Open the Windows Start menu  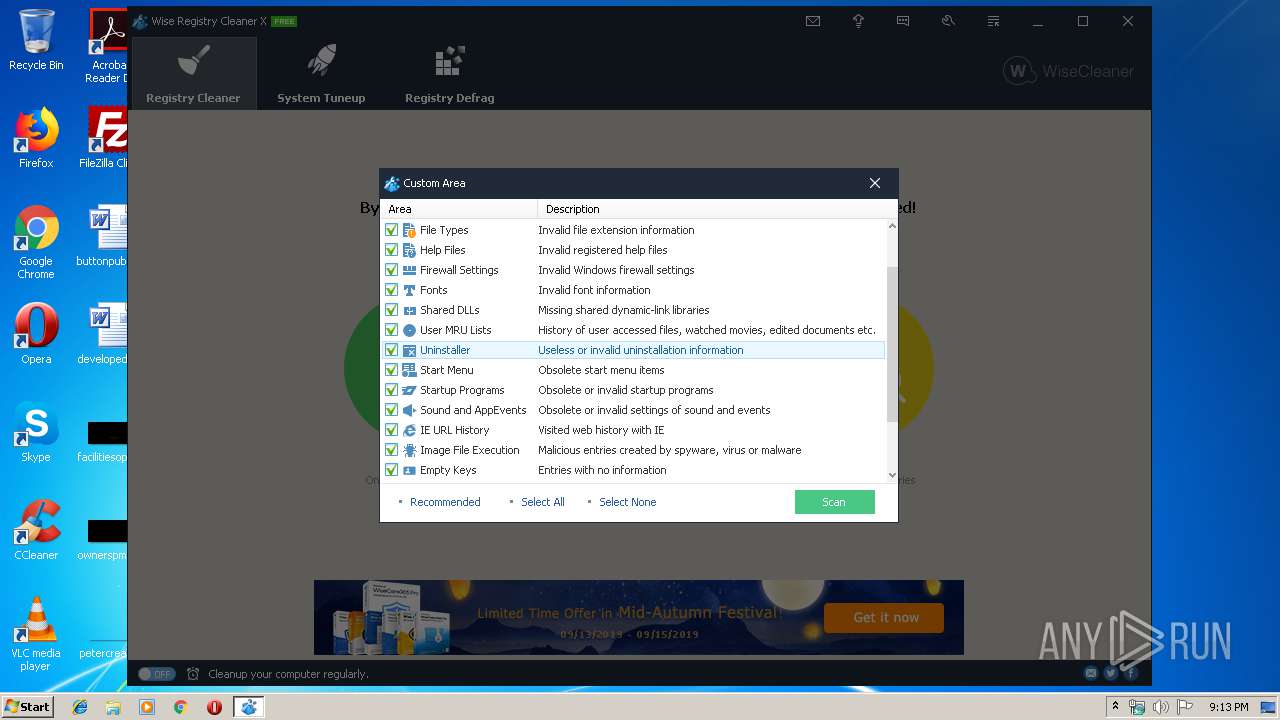click(x=28, y=706)
